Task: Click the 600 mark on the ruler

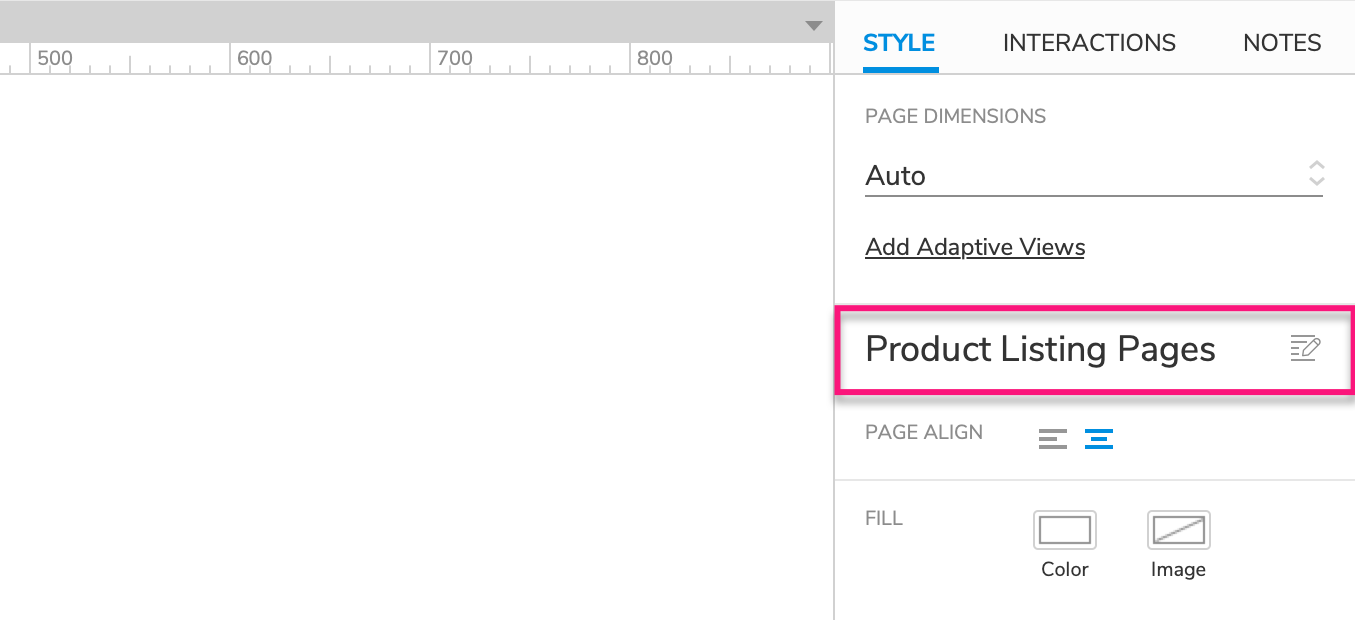Action: [255, 58]
